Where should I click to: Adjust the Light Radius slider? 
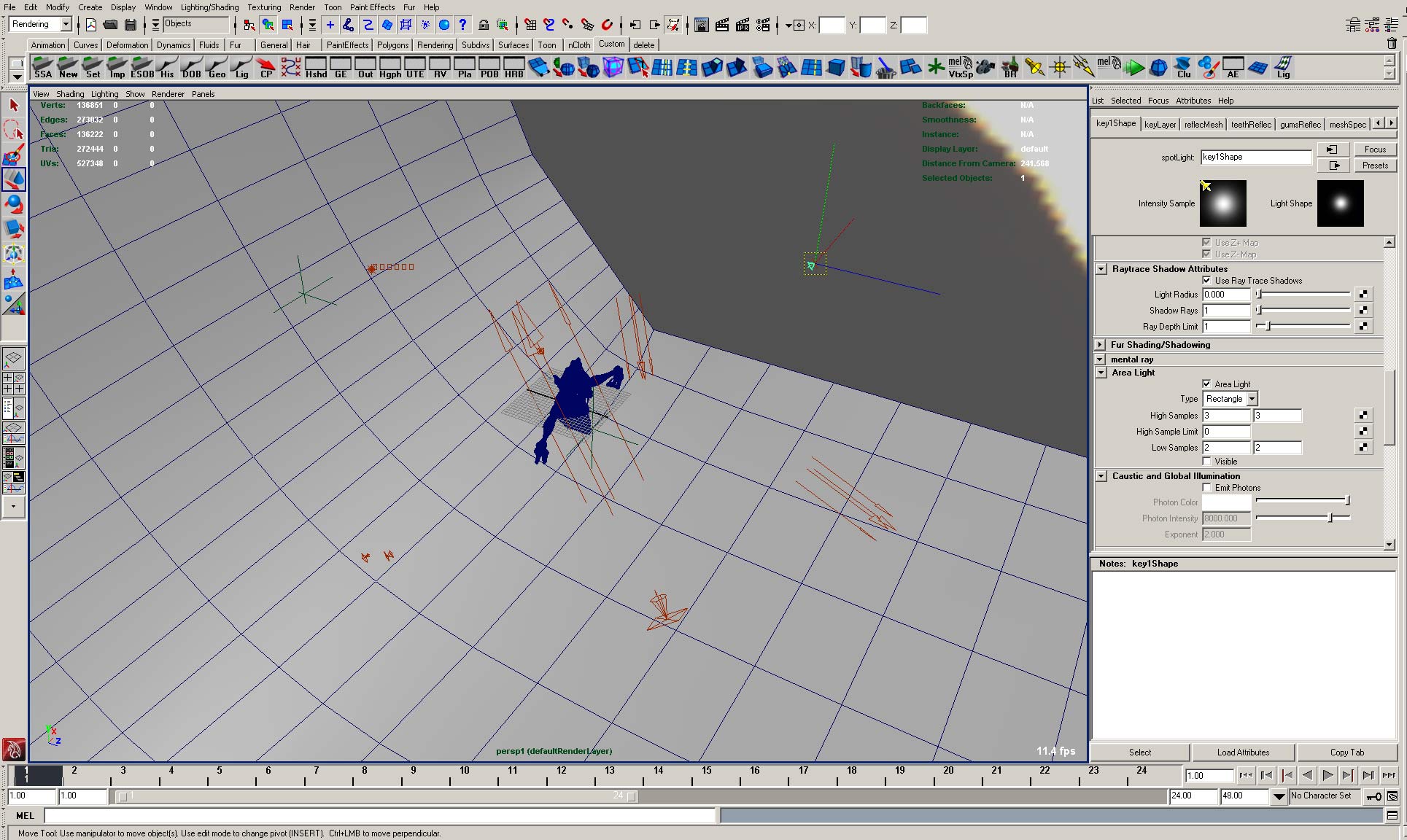tap(1303, 294)
